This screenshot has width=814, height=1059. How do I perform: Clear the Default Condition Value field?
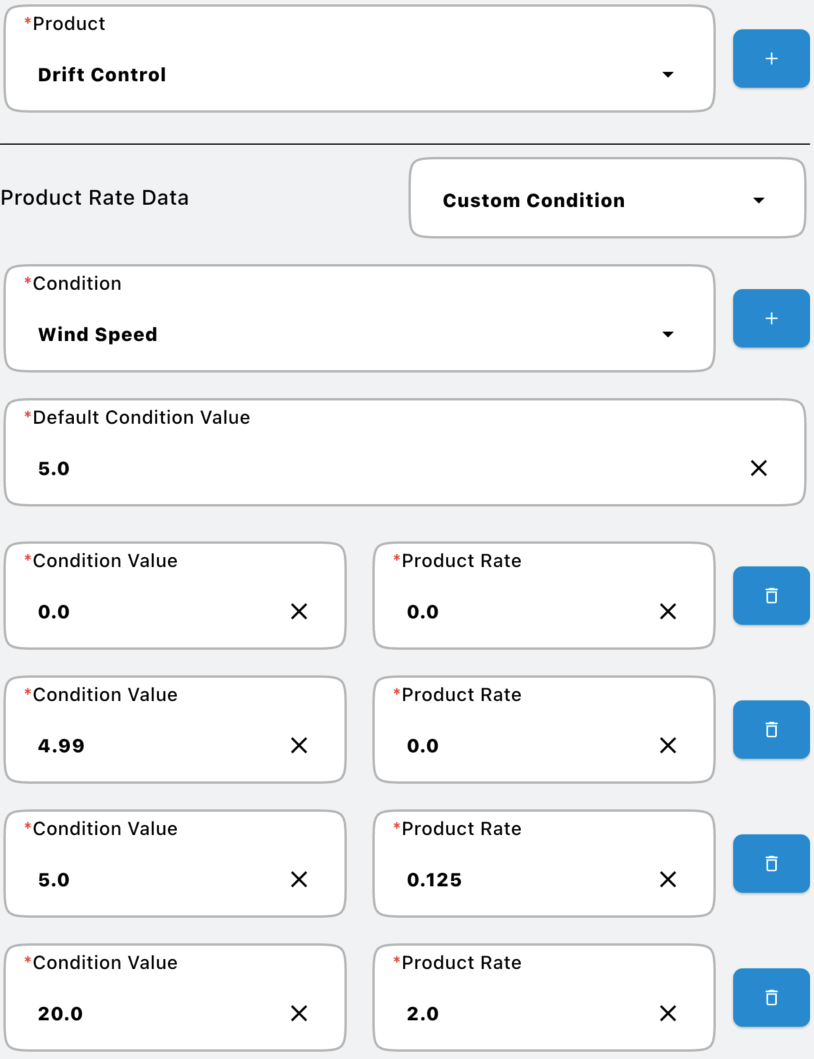coord(758,468)
